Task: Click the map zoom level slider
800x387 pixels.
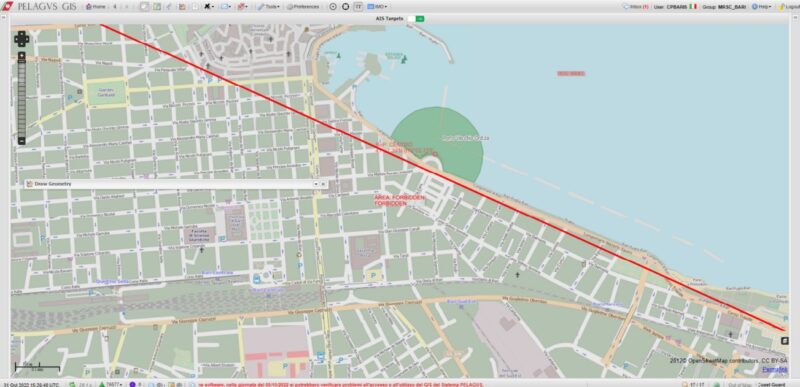Action: [x=21, y=97]
